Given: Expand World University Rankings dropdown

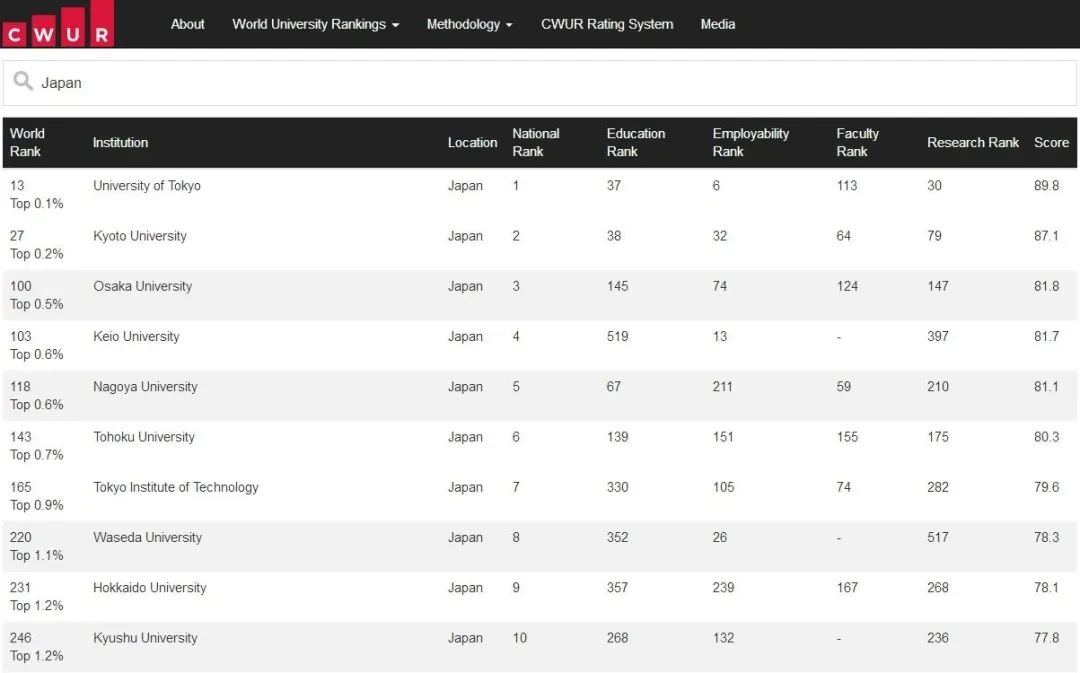Looking at the screenshot, I should click(315, 24).
